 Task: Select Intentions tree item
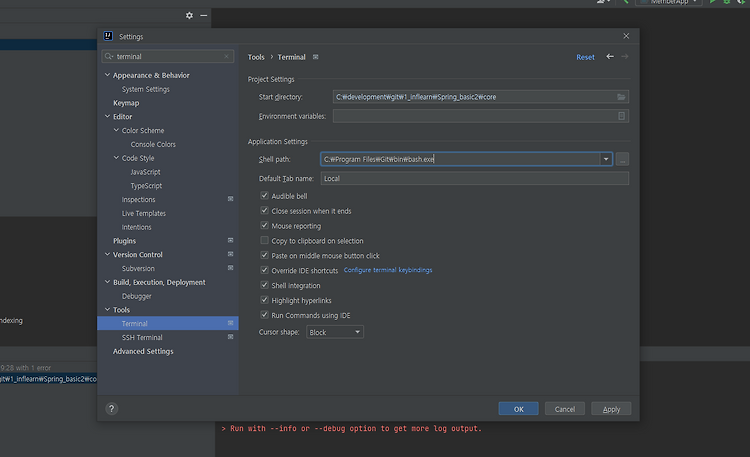136,227
